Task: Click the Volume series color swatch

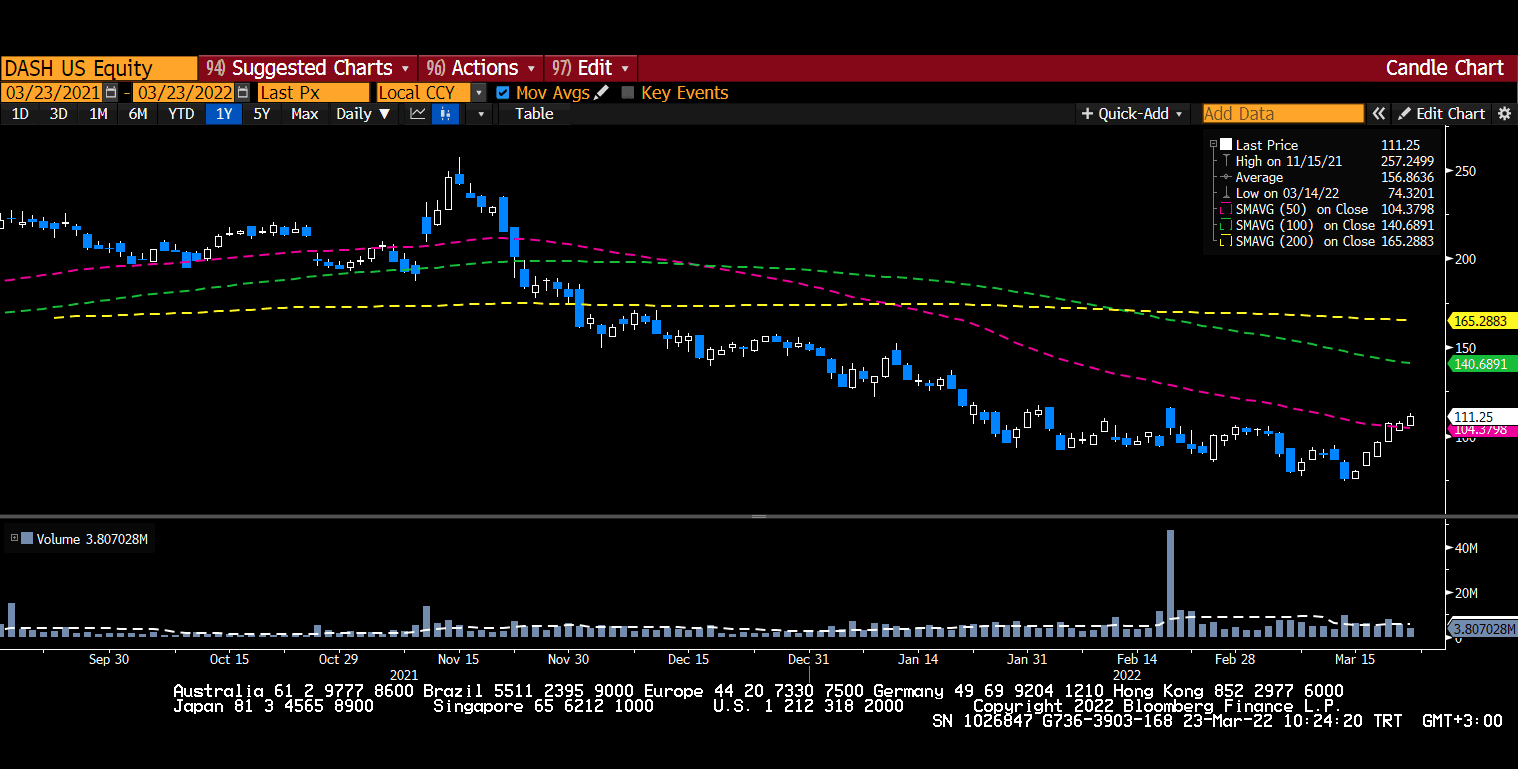Action: (x=27, y=539)
